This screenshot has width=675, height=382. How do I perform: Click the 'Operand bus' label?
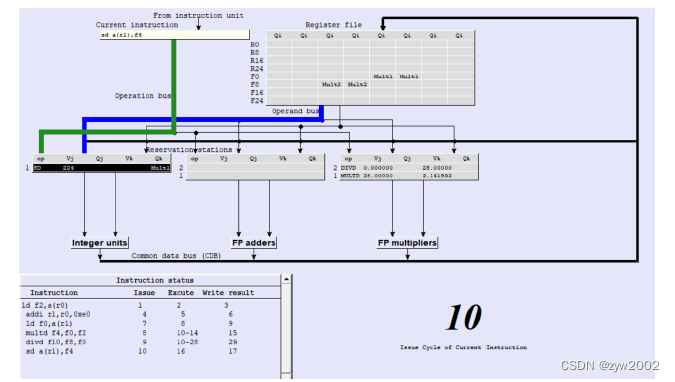295,111
